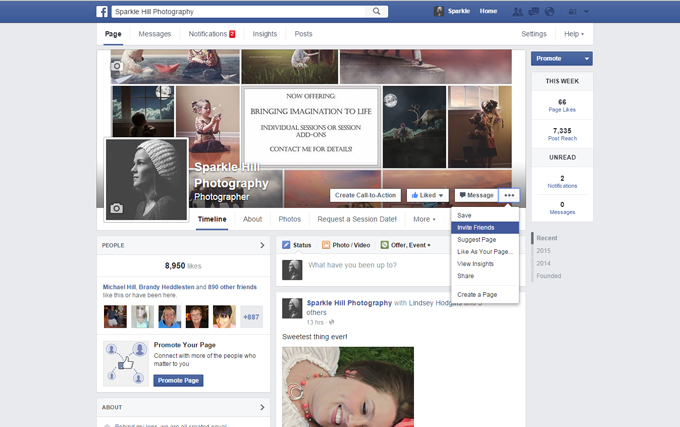Image resolution: width=680 pixels, height=427 pixels.
Task: Expand the Promote dropdown arrow
Action: tap(586, 59)
